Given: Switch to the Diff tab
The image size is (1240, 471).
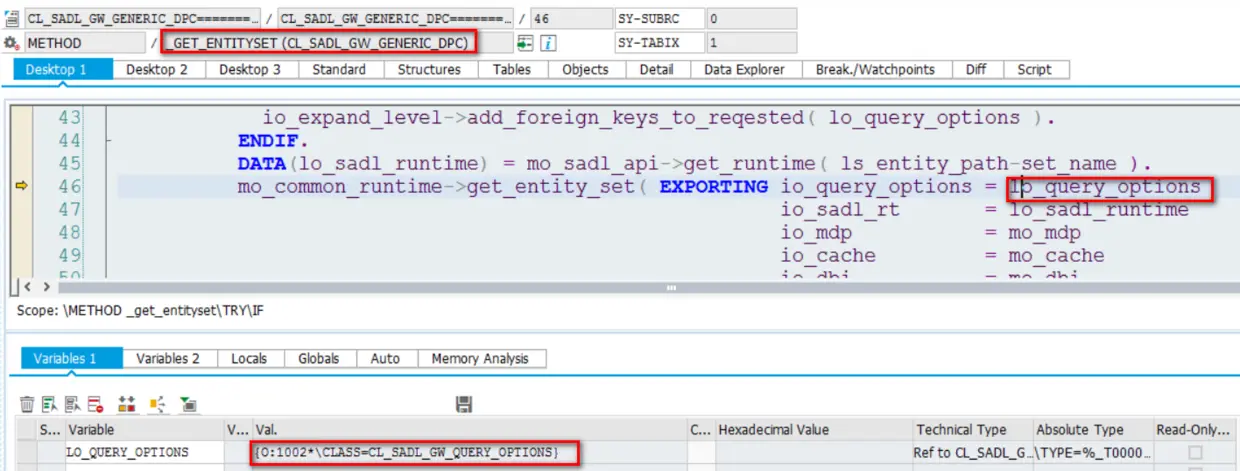Looking at the screenshot, I should click(x=976, y=69).
